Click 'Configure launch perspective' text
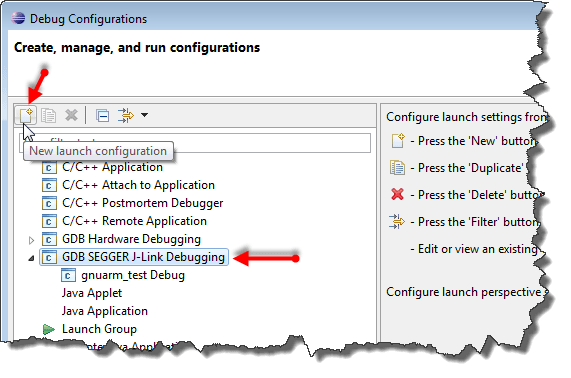 click(464, 292)
